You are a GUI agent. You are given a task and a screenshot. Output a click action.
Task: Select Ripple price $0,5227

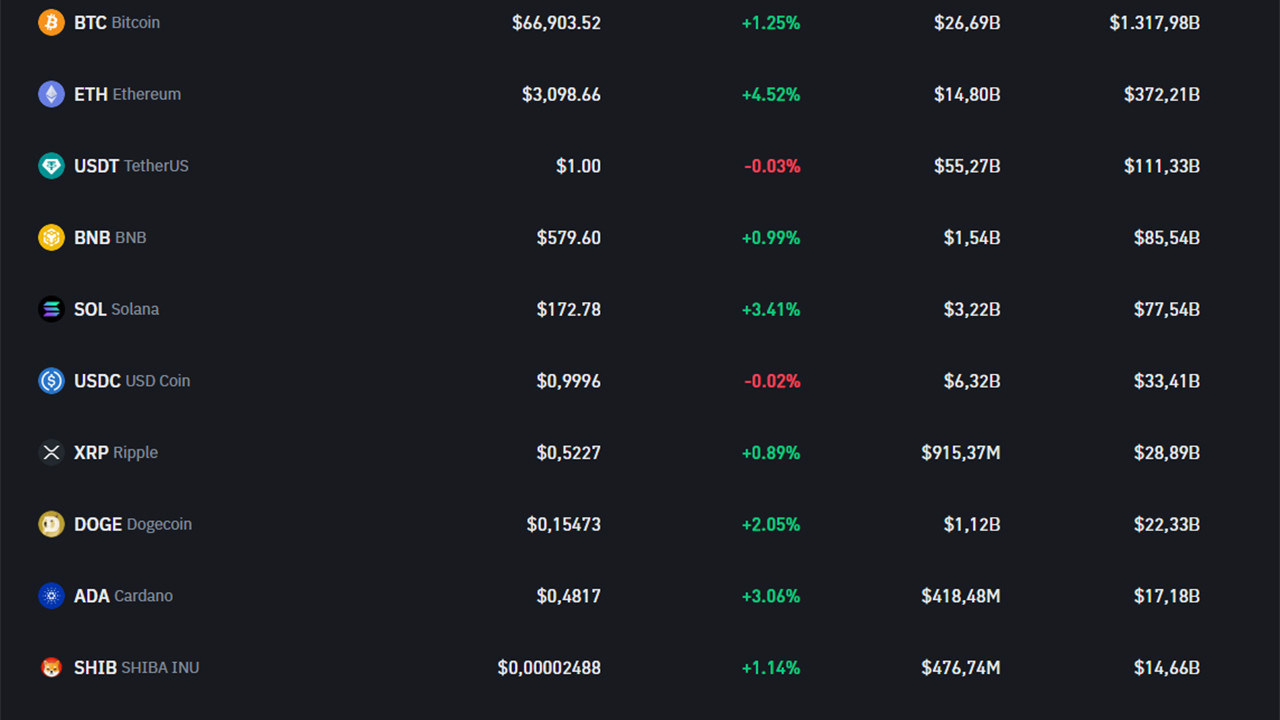pos(569,452)
